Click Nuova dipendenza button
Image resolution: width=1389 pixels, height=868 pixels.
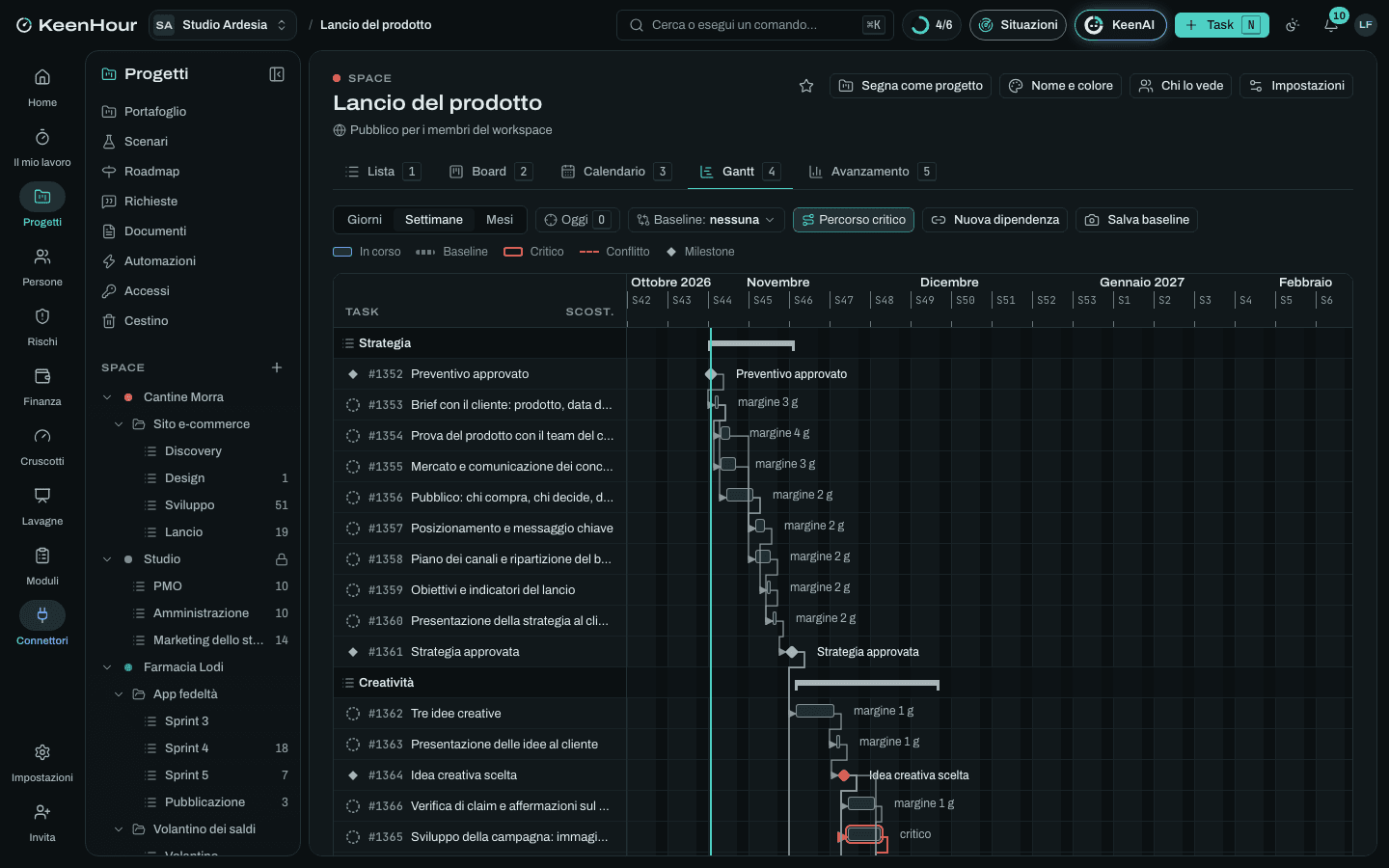click(x=994, y=220)
